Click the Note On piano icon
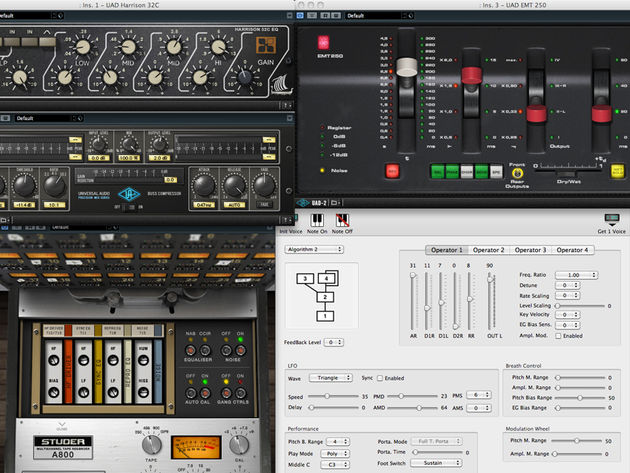 tap(317, 220)
